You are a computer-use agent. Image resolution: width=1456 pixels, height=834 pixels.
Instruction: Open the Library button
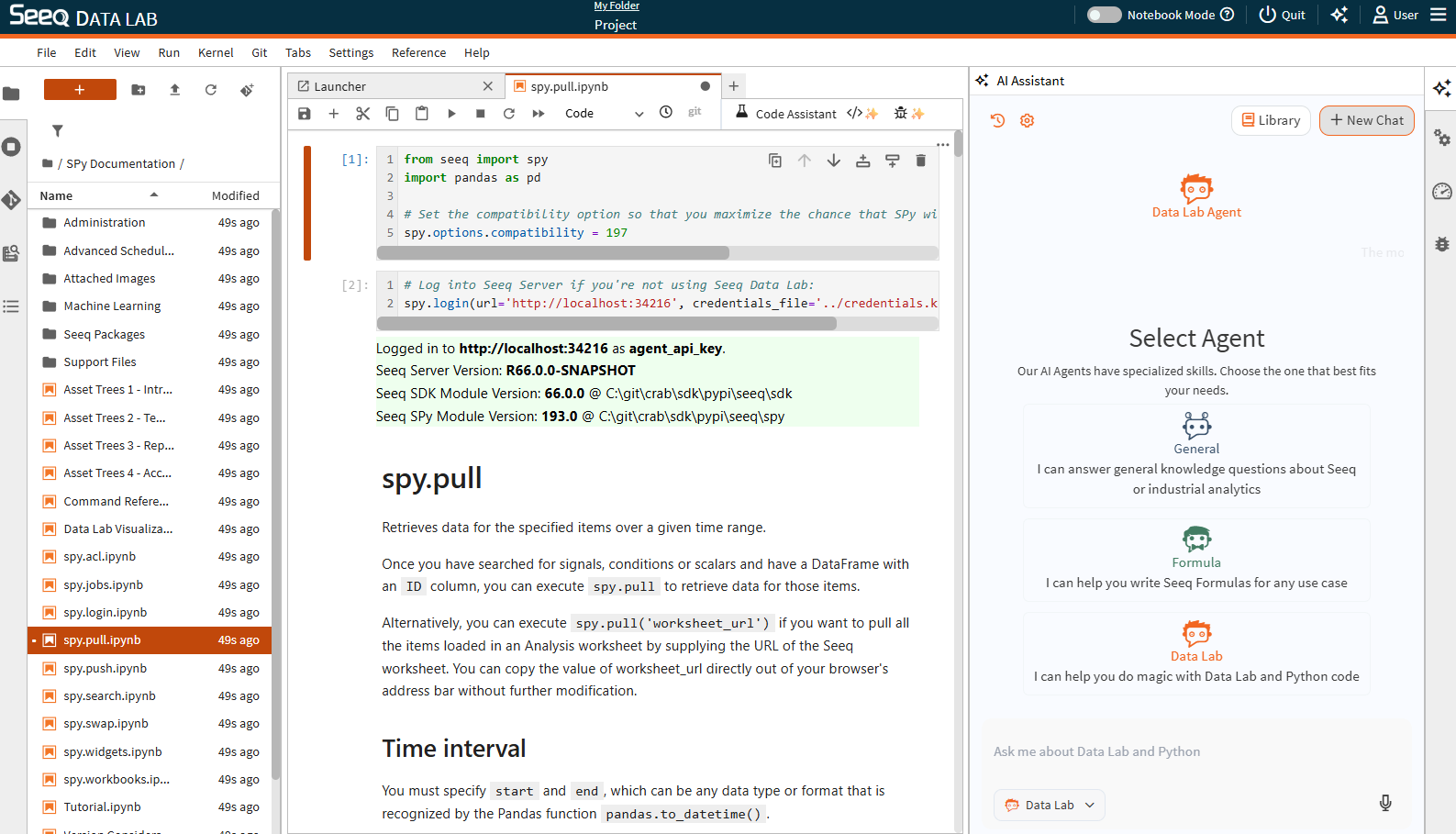pos(1271,120)
